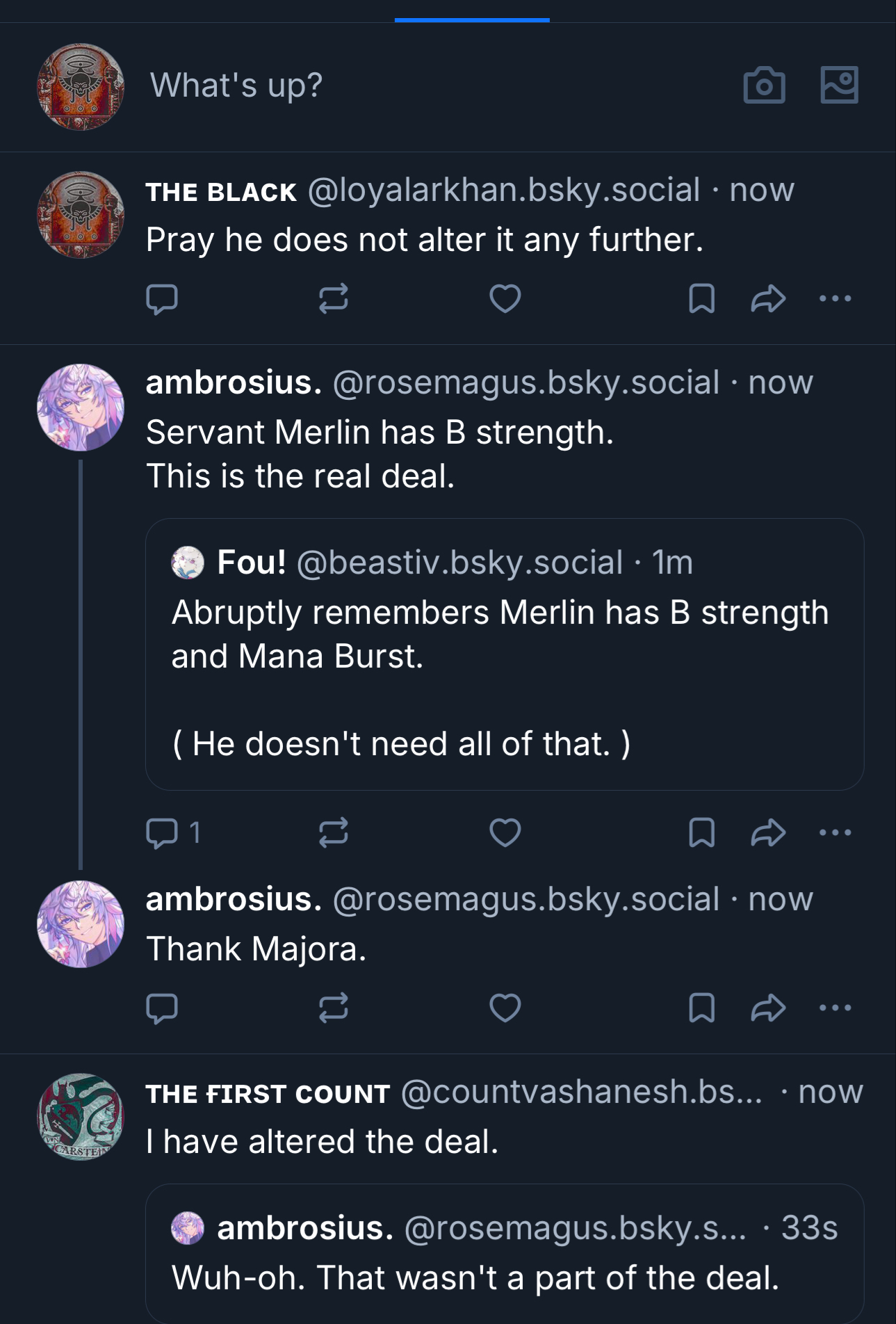Reply to THE BLACK's post
The image size is (896, 1324).
[162, 299]
